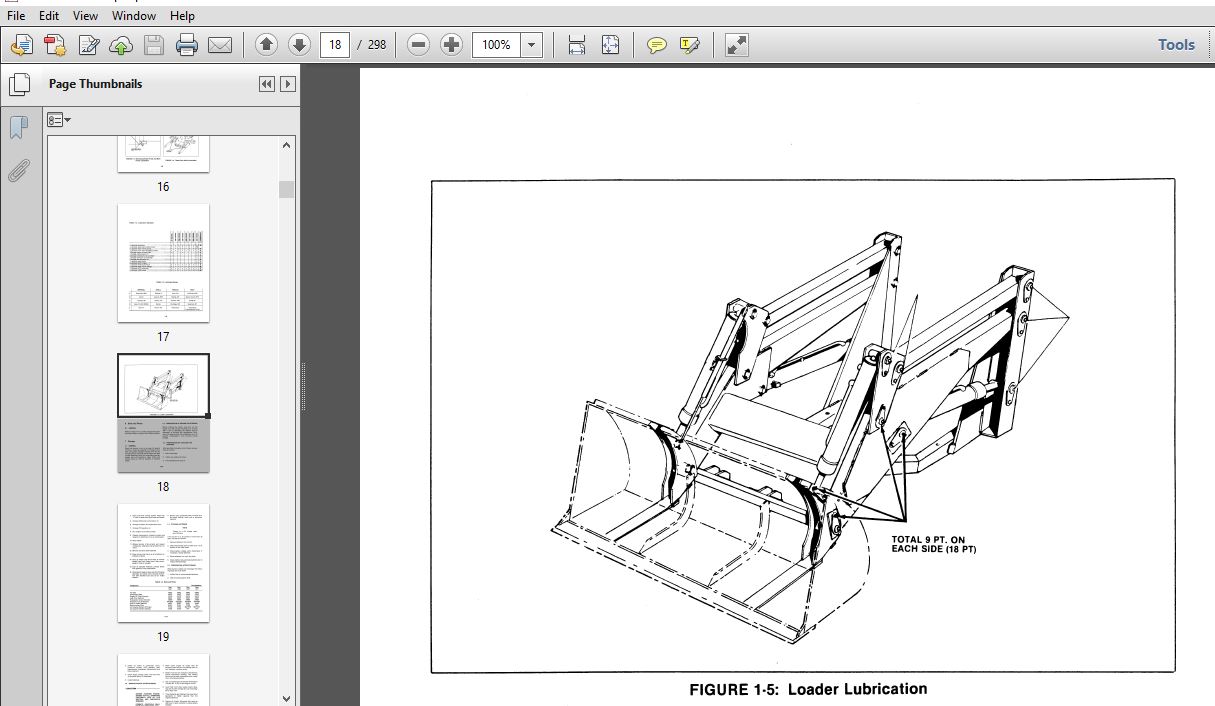Select page 18 thumbnail
The height and width of the screenshot is (706, 1215).
pyautogui.click(x=163, y=413)
